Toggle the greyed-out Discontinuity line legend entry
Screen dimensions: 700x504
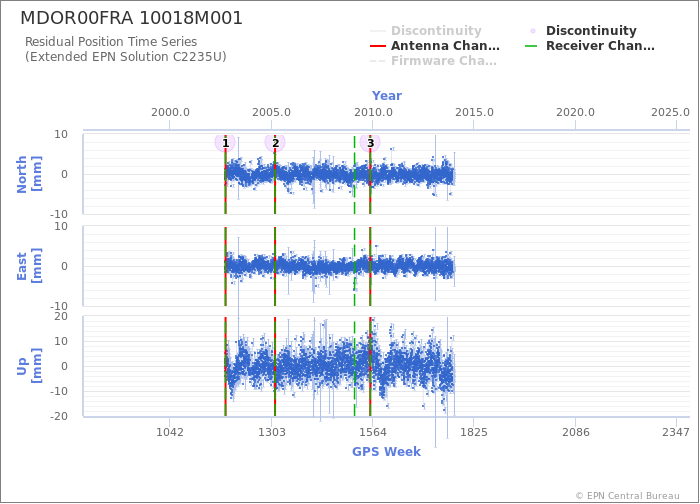[426, 31]
